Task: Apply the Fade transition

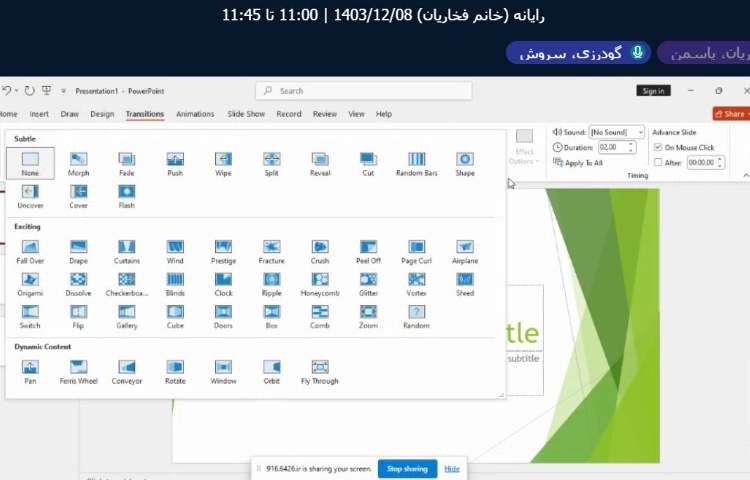Action: point(127,164)
